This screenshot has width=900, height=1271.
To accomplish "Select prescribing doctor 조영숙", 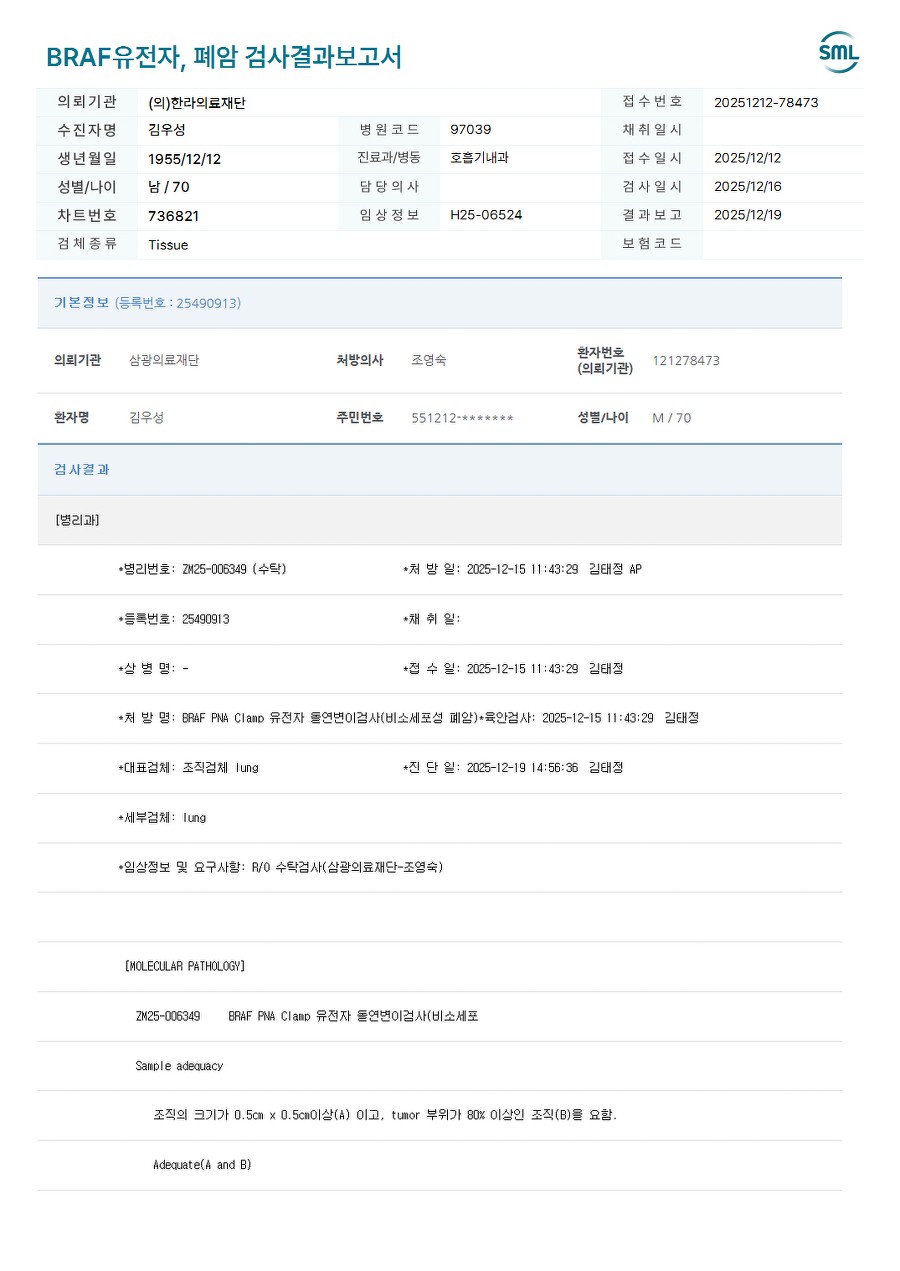I will click(429, 361).
